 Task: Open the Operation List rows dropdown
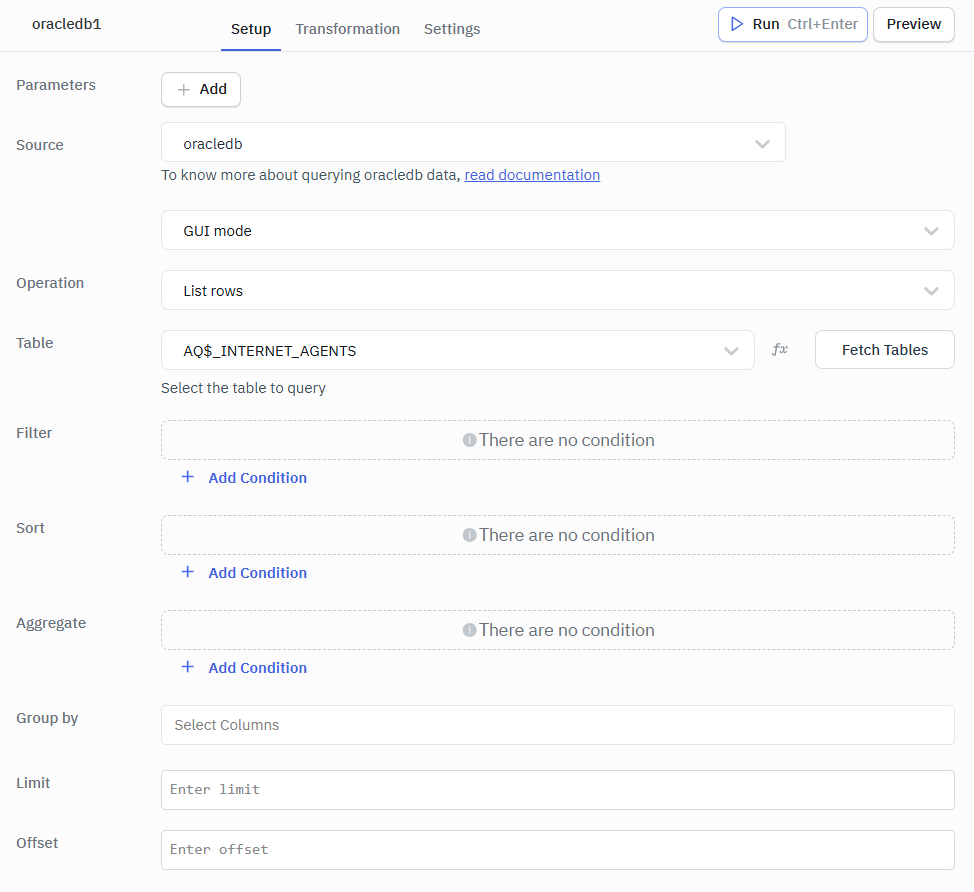click(x=558, y=290)
